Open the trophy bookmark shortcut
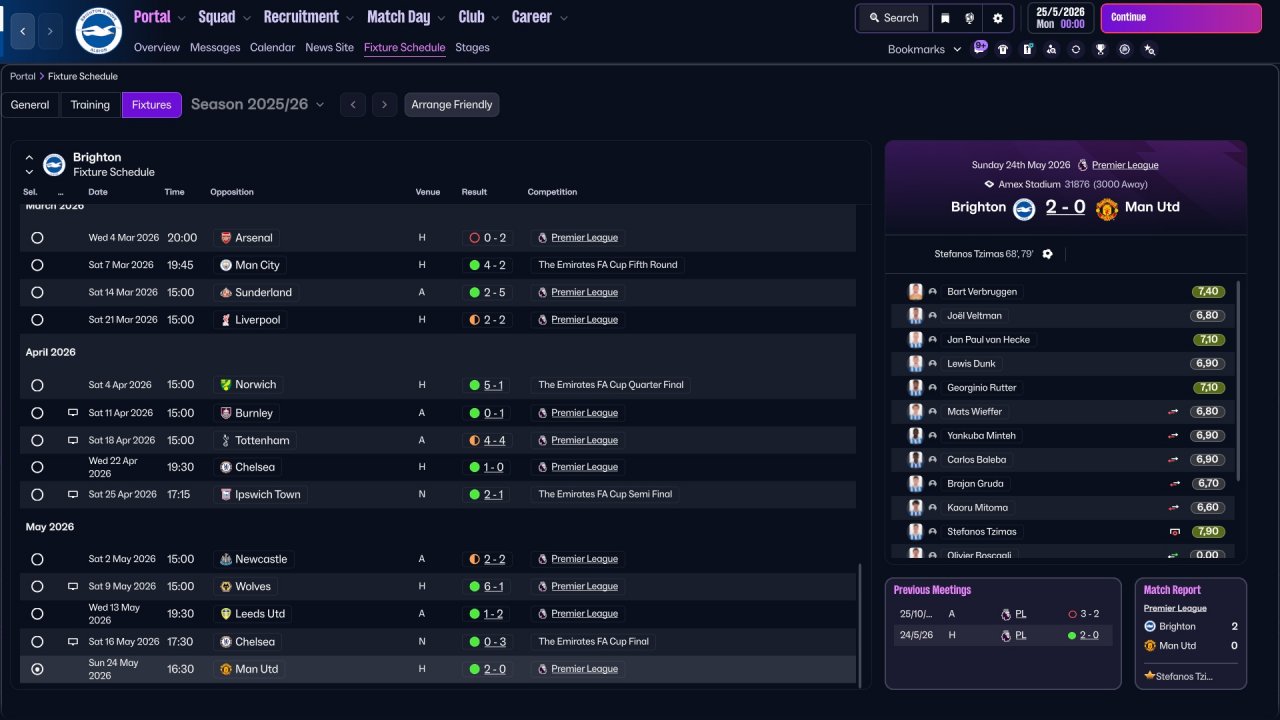 click(1100, 49)
